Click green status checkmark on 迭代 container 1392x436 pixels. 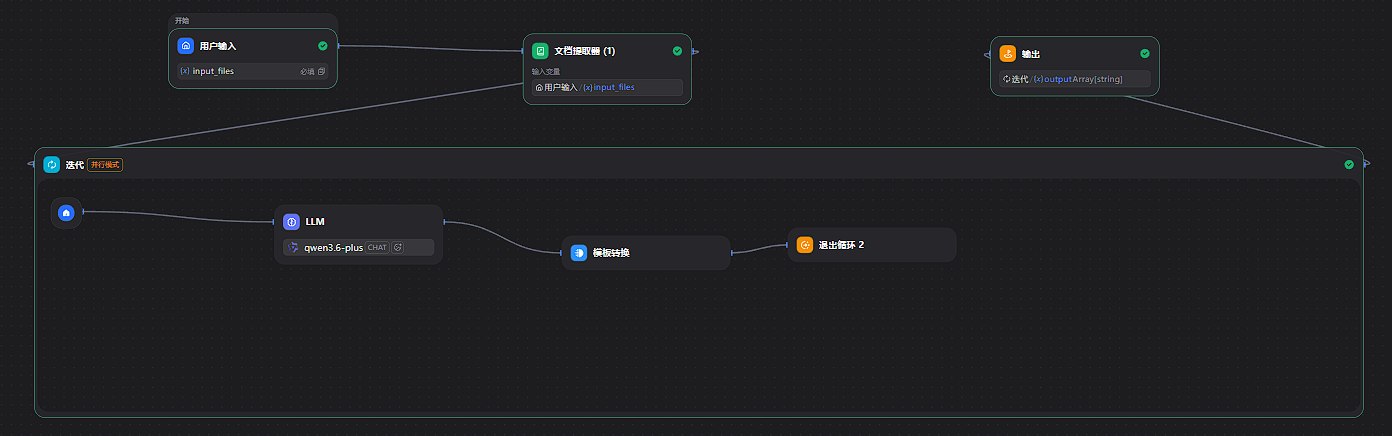(x=1349, y=165)
